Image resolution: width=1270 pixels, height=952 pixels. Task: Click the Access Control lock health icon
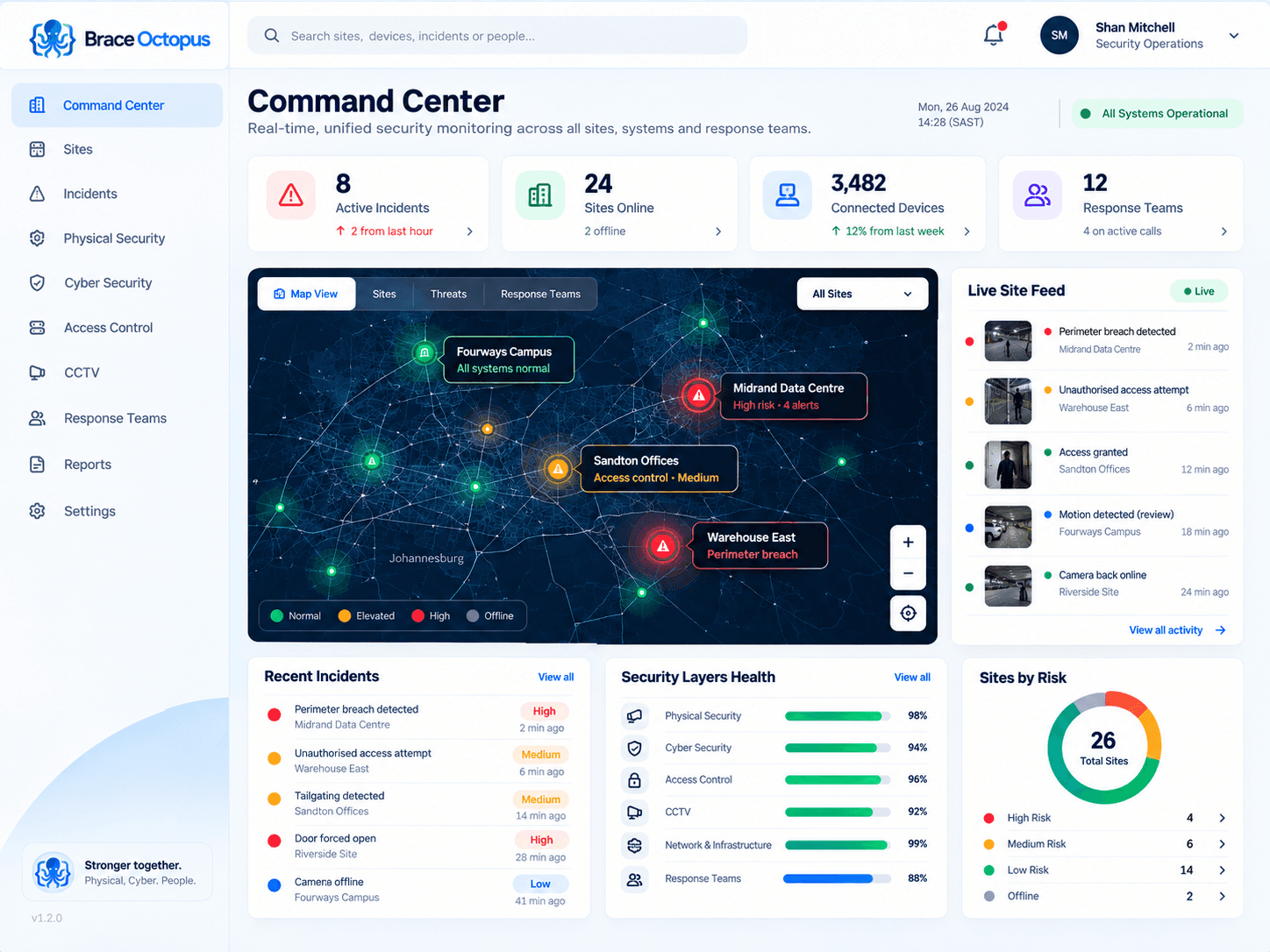coord(634,779)
